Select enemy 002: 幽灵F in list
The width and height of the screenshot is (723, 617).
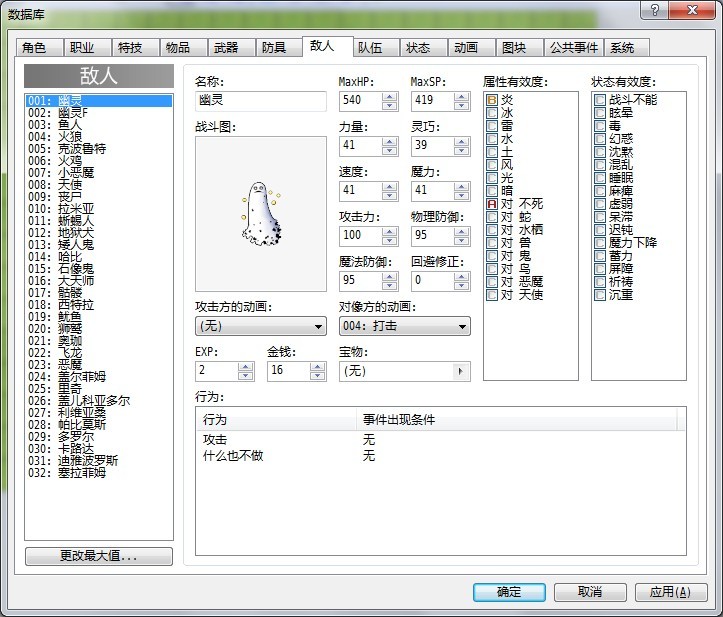pyautogui.click(x=99, y=113)
